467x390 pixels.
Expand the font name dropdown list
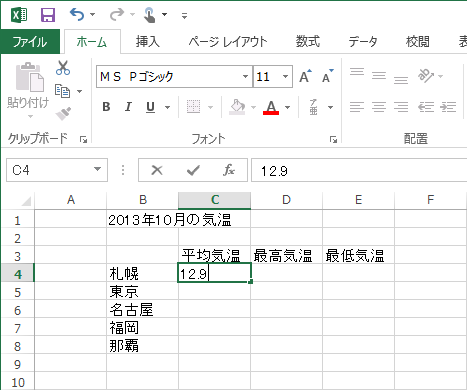pos(246,77)
